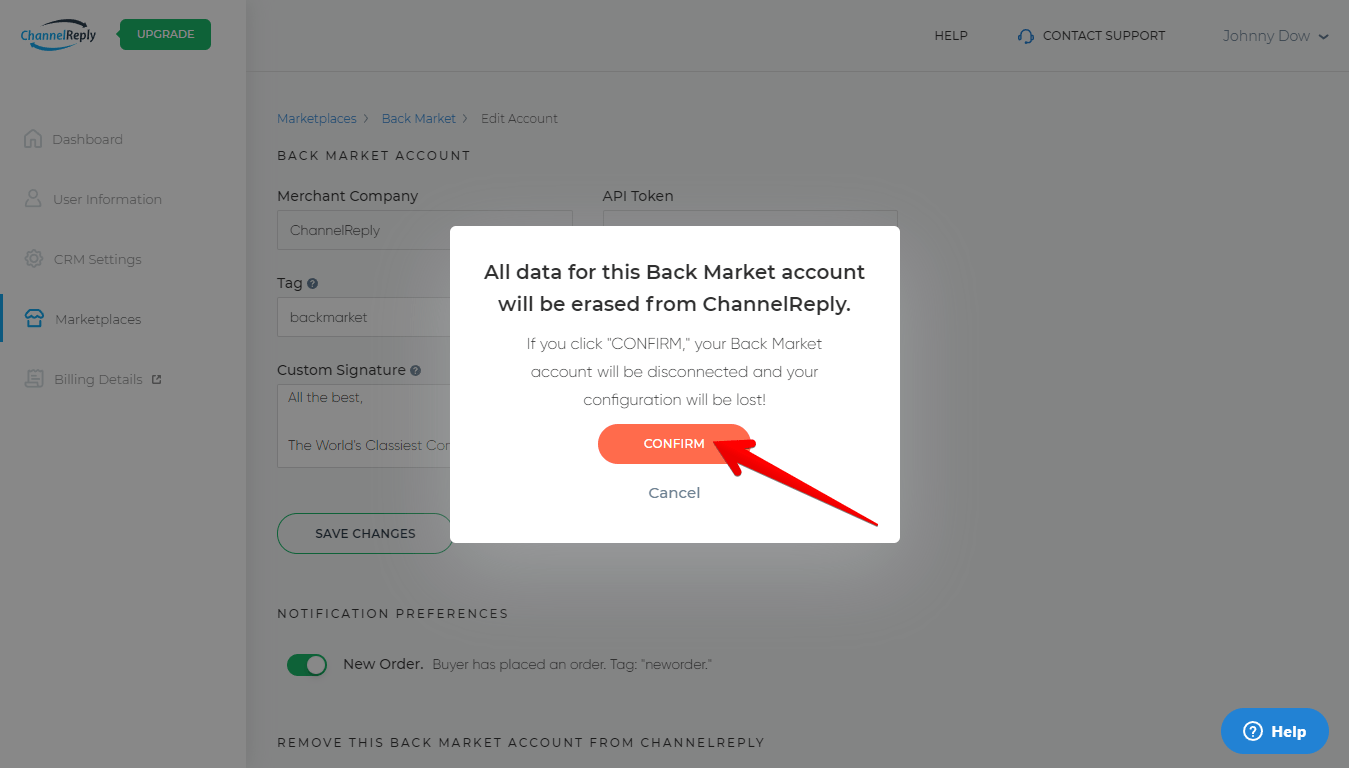Navigate to Back Market via the breadcrumb
1349x768 pixels.
click(418, 117)
